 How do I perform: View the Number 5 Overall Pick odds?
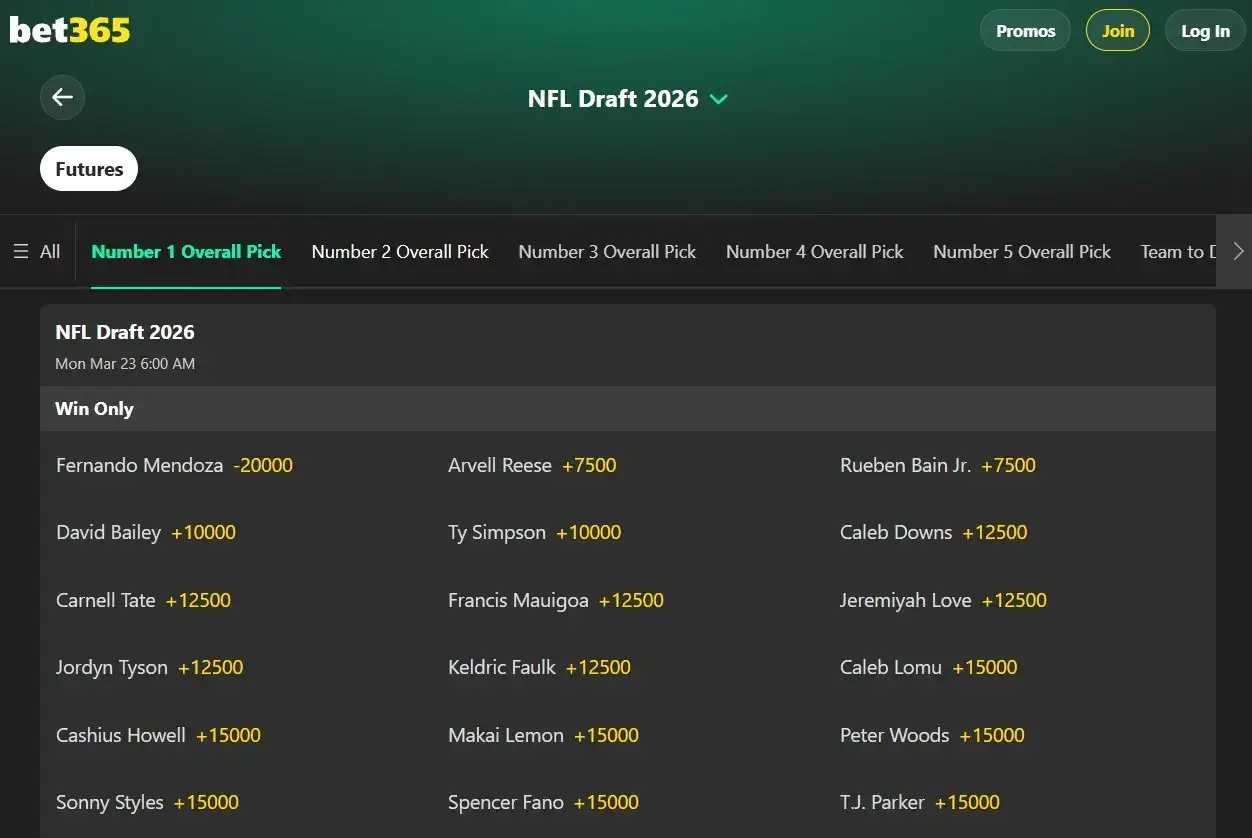coord(1021,251)
